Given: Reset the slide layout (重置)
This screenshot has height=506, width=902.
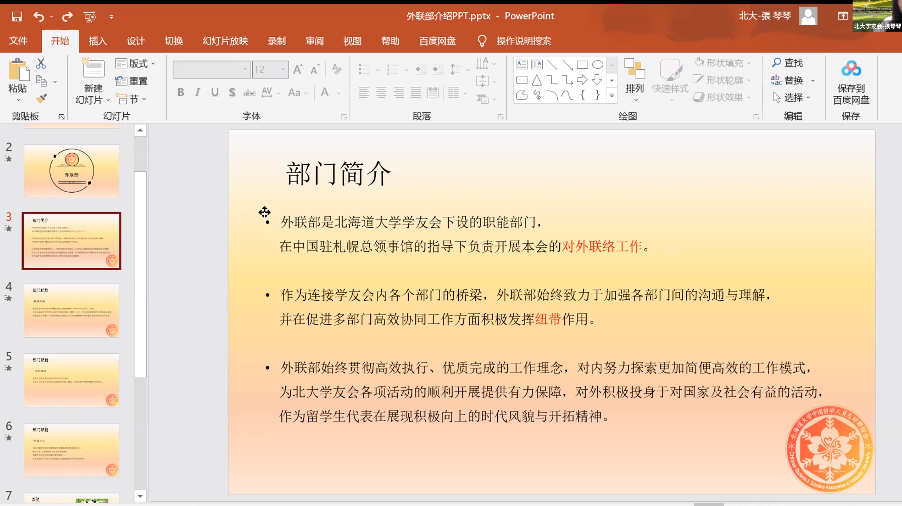Looking at the screenshot, I should point(132,81).
